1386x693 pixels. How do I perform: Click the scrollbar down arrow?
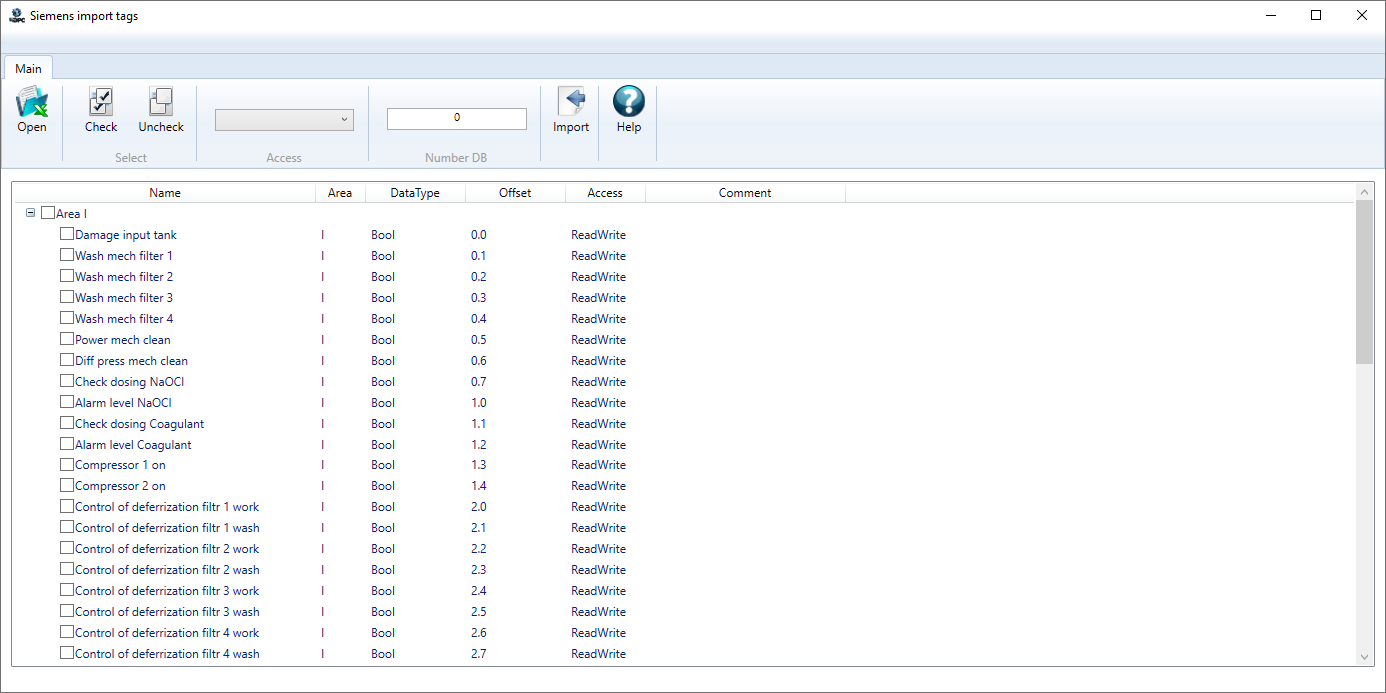click(x=1365, y=657)
